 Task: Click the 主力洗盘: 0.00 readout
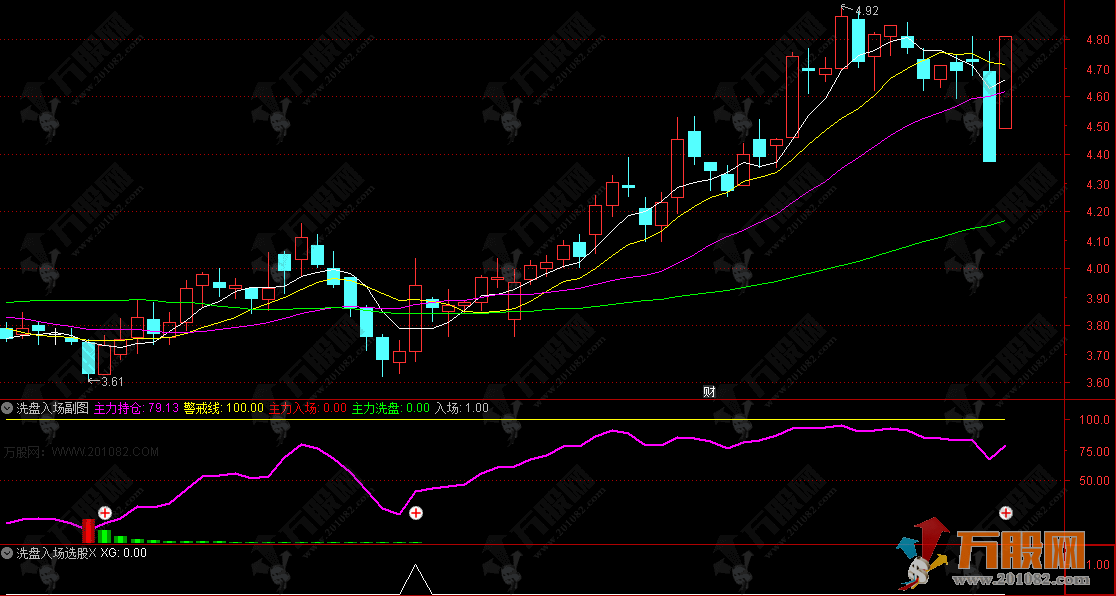pyautogui.click(x=391, y=408)
